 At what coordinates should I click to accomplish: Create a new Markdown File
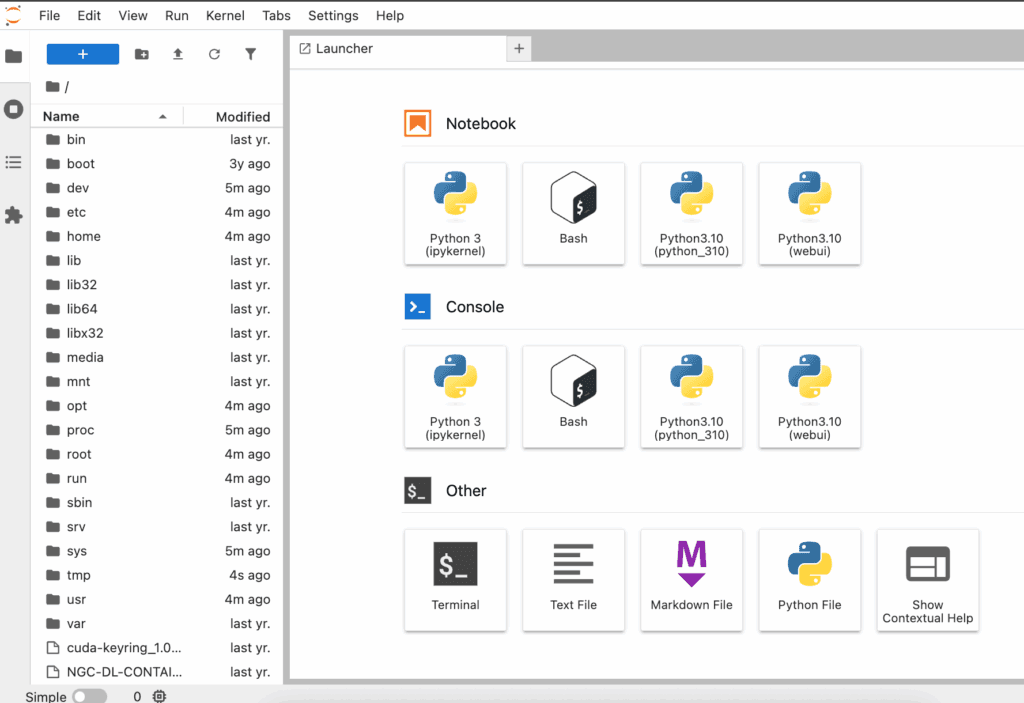pyautogui.click(x=691, y=579)
